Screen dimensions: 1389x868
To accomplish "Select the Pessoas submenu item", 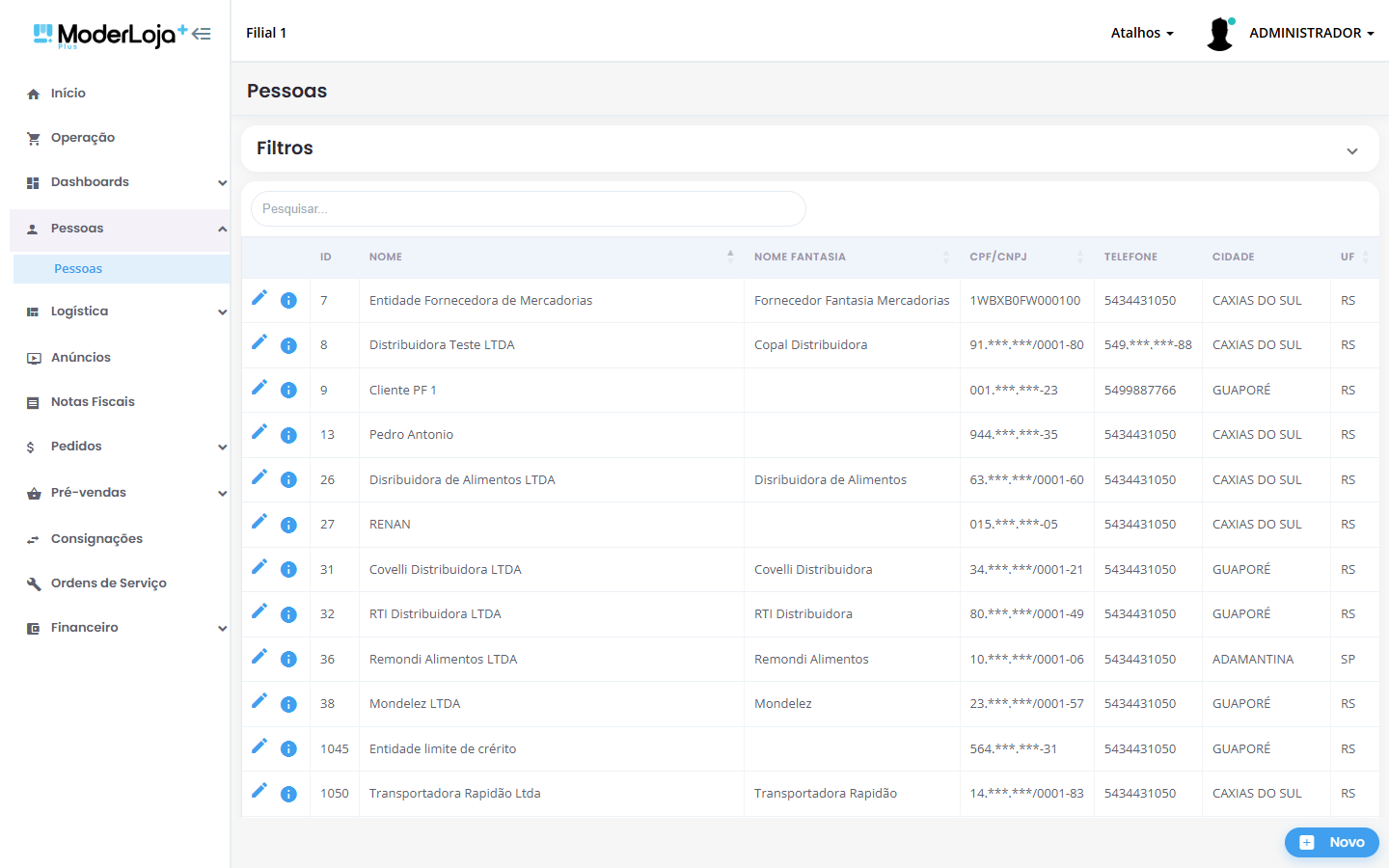I will coord(122,269).
